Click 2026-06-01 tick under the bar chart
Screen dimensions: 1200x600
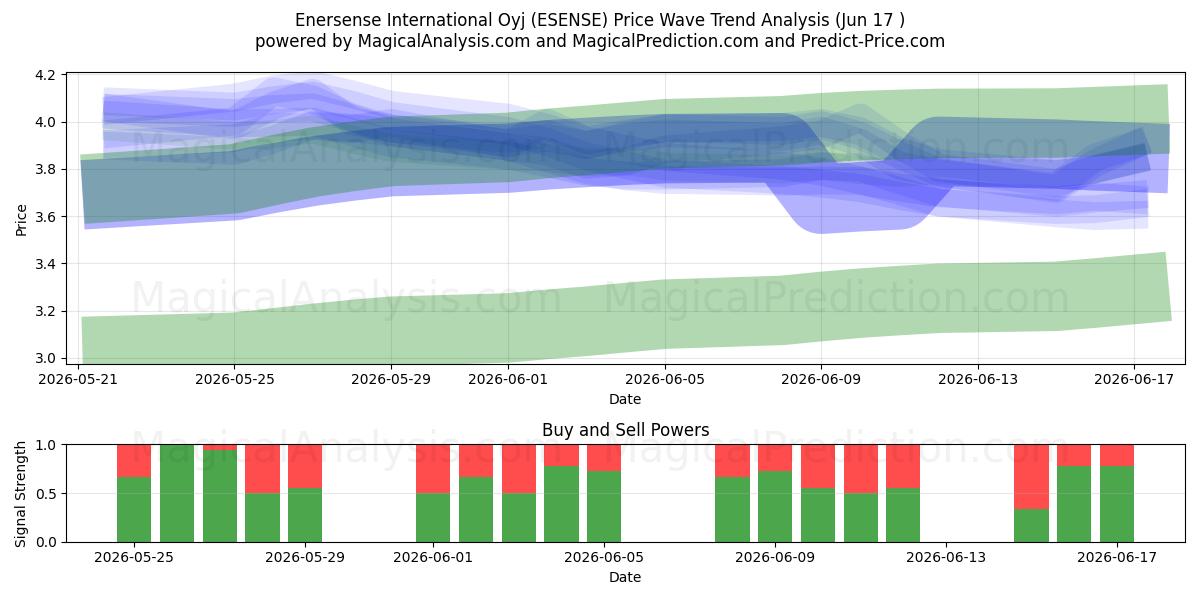pyautogui.click(x=433, y=558)
